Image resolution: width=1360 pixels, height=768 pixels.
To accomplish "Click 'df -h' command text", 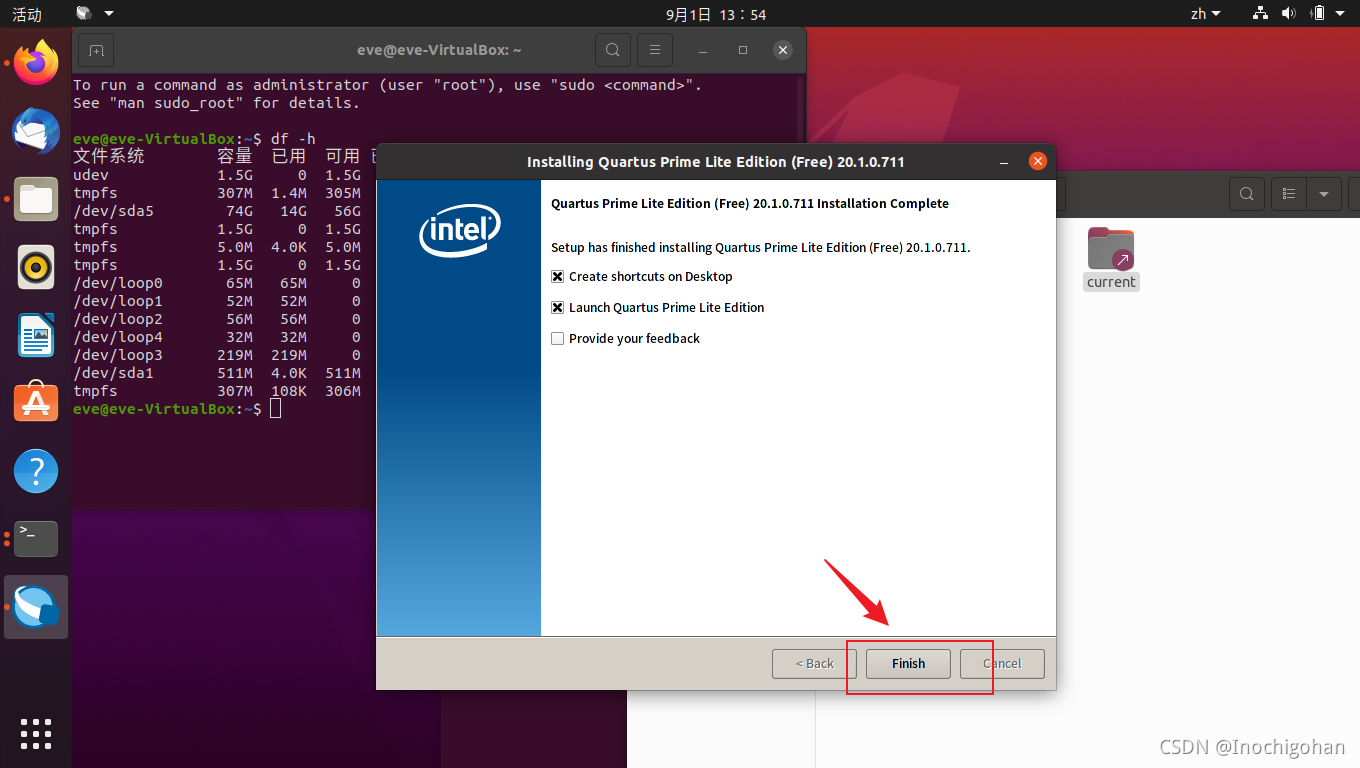I will tap(293, 138).
